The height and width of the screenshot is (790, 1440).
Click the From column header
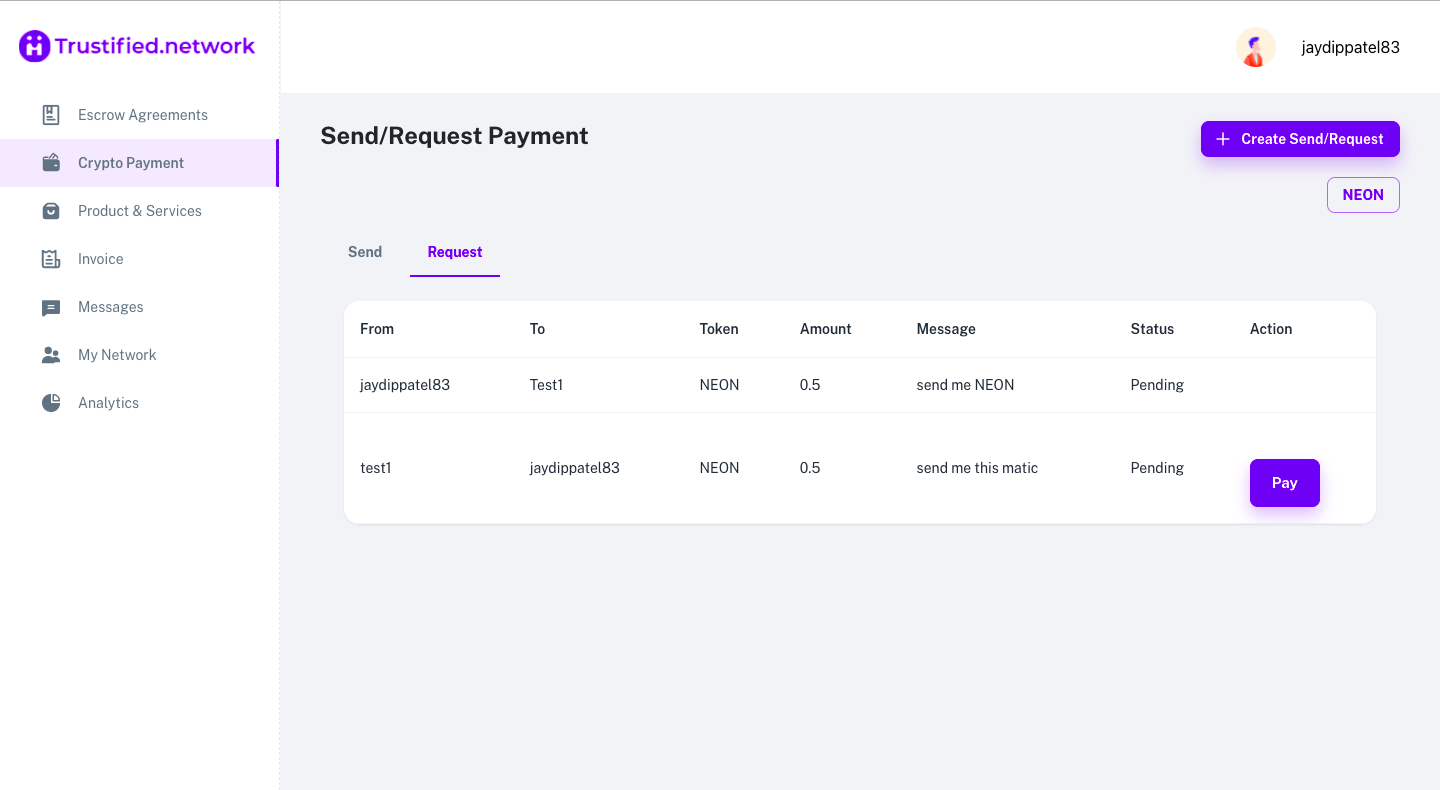pos(377,329)
